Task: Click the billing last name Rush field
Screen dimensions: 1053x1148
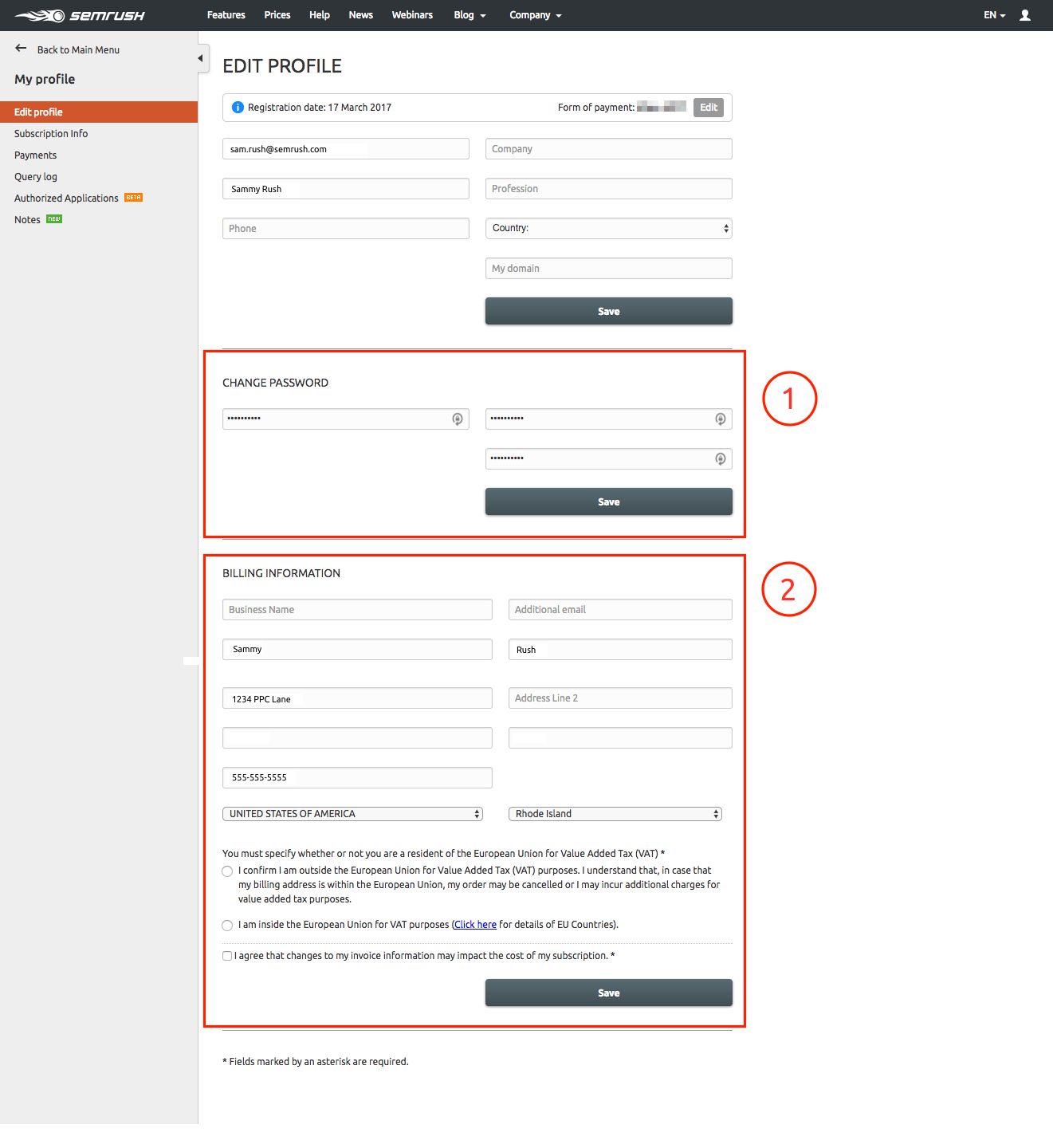Action: coord(620,650)
